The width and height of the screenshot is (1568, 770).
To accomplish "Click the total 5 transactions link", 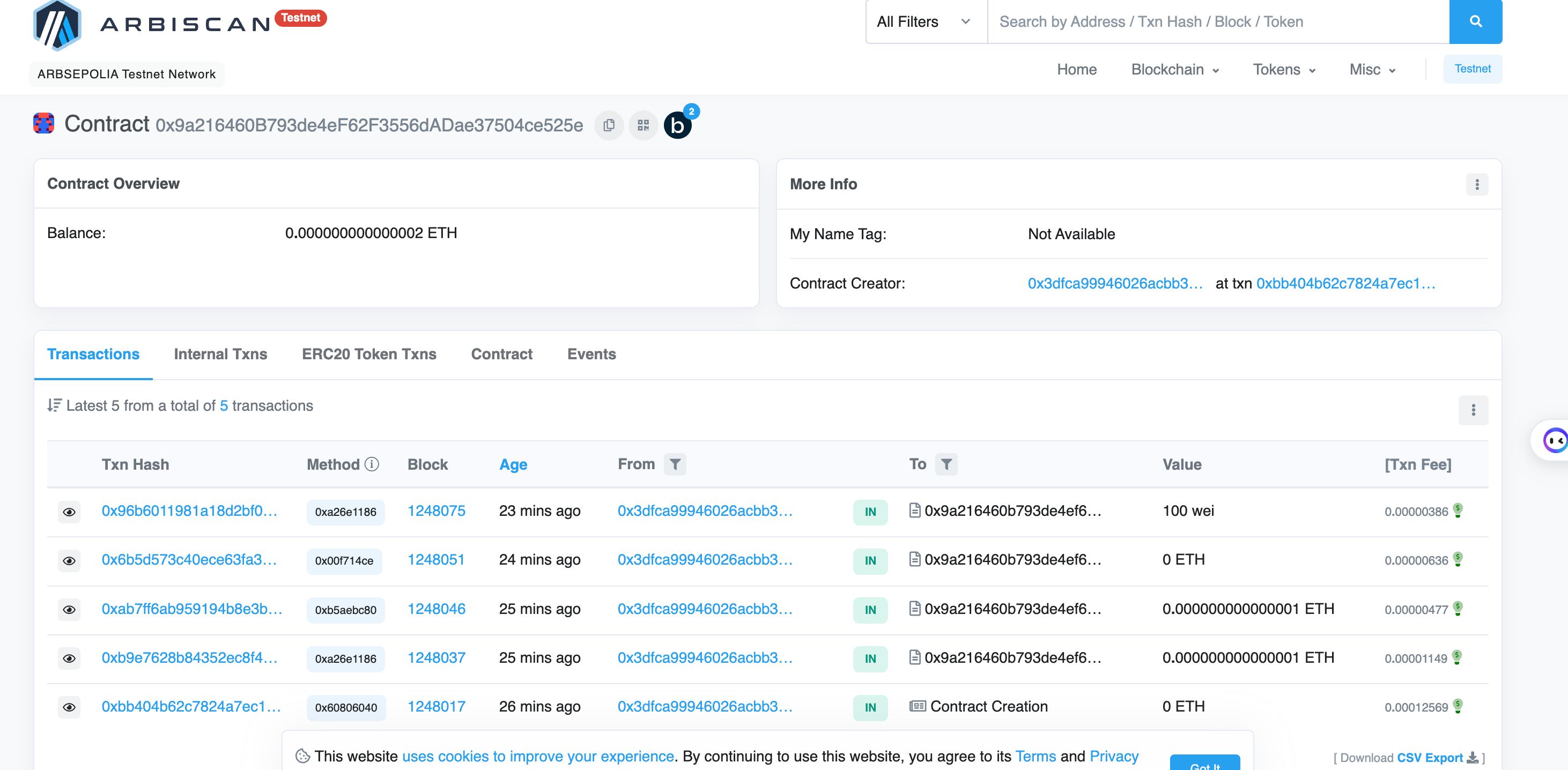I will (x=224, y=406).
